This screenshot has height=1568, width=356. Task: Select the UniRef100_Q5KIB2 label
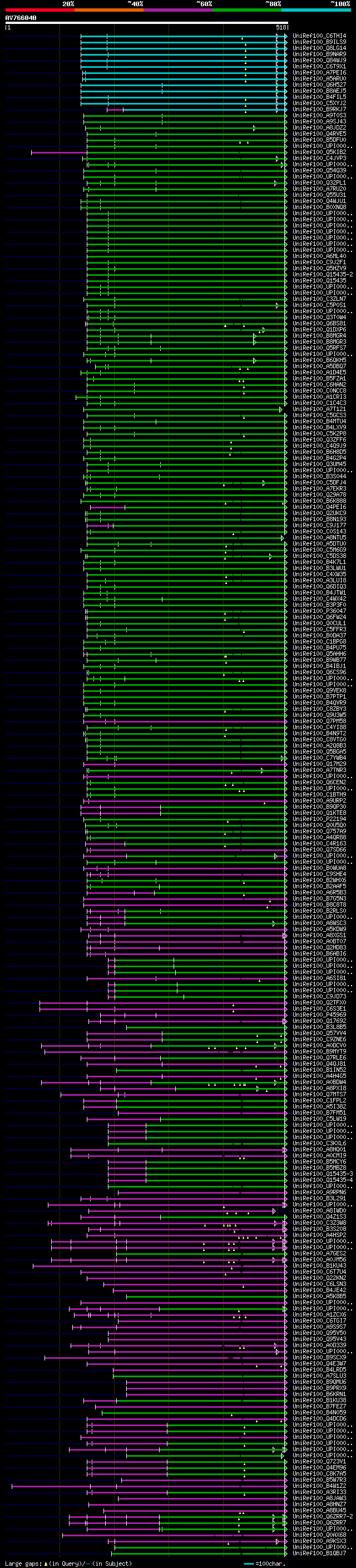tap(319, 152)
